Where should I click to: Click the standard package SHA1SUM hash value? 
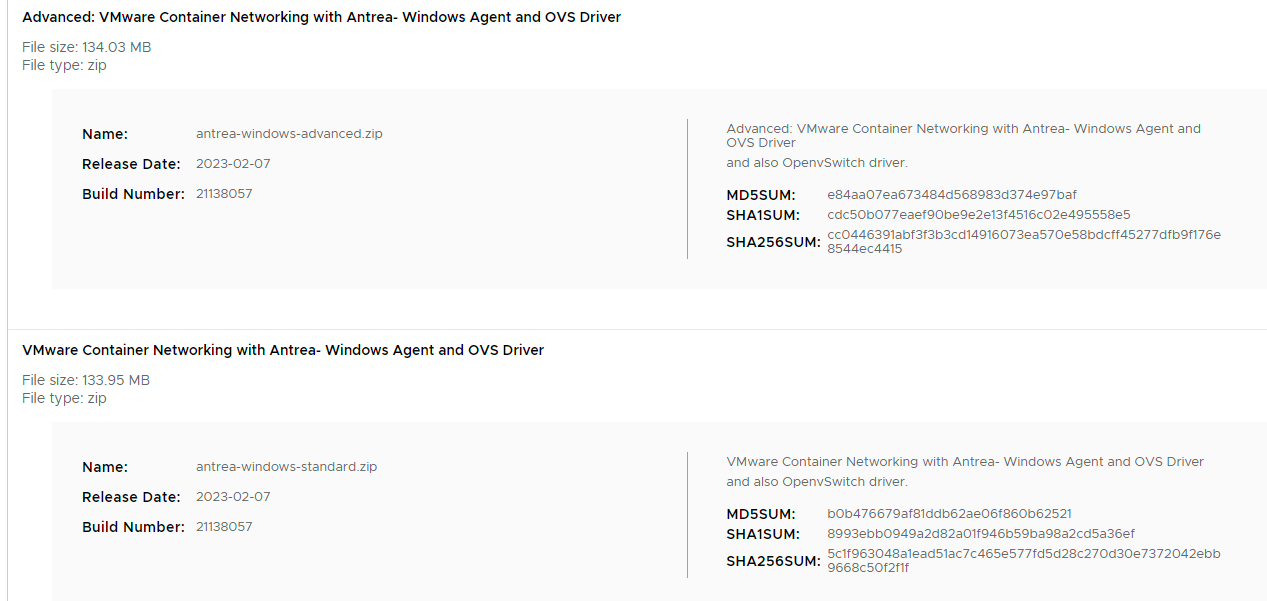click(980, 534)
